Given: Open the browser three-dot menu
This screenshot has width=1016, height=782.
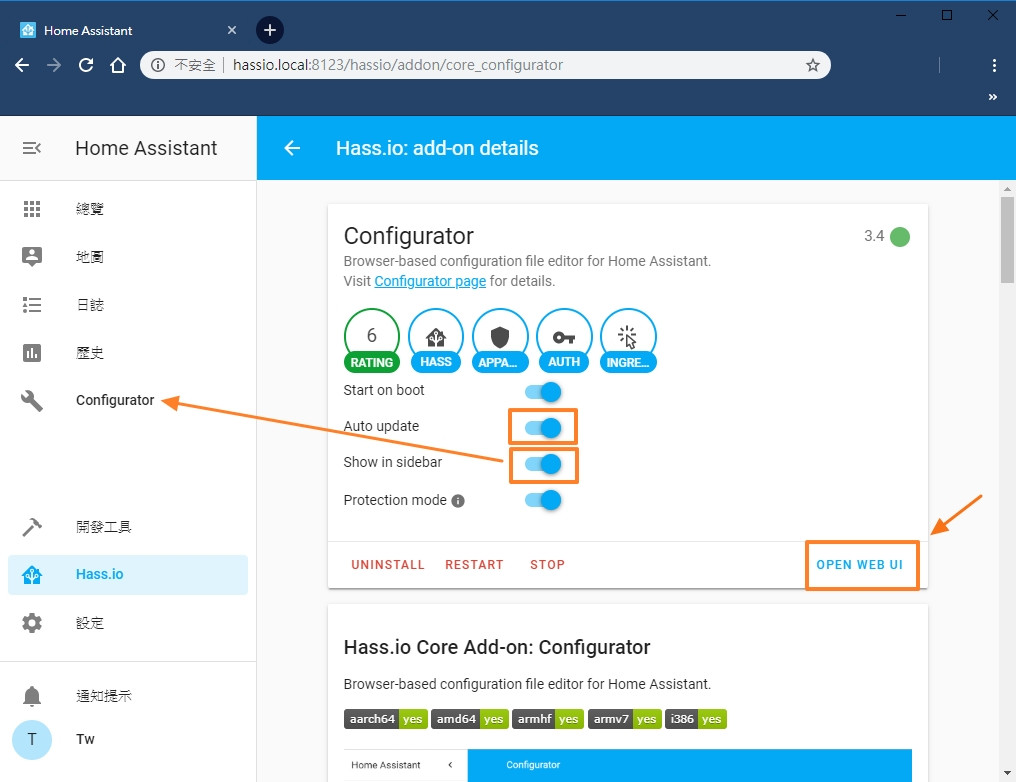Looking at the screenshot, I should click(x=993, y=65).
